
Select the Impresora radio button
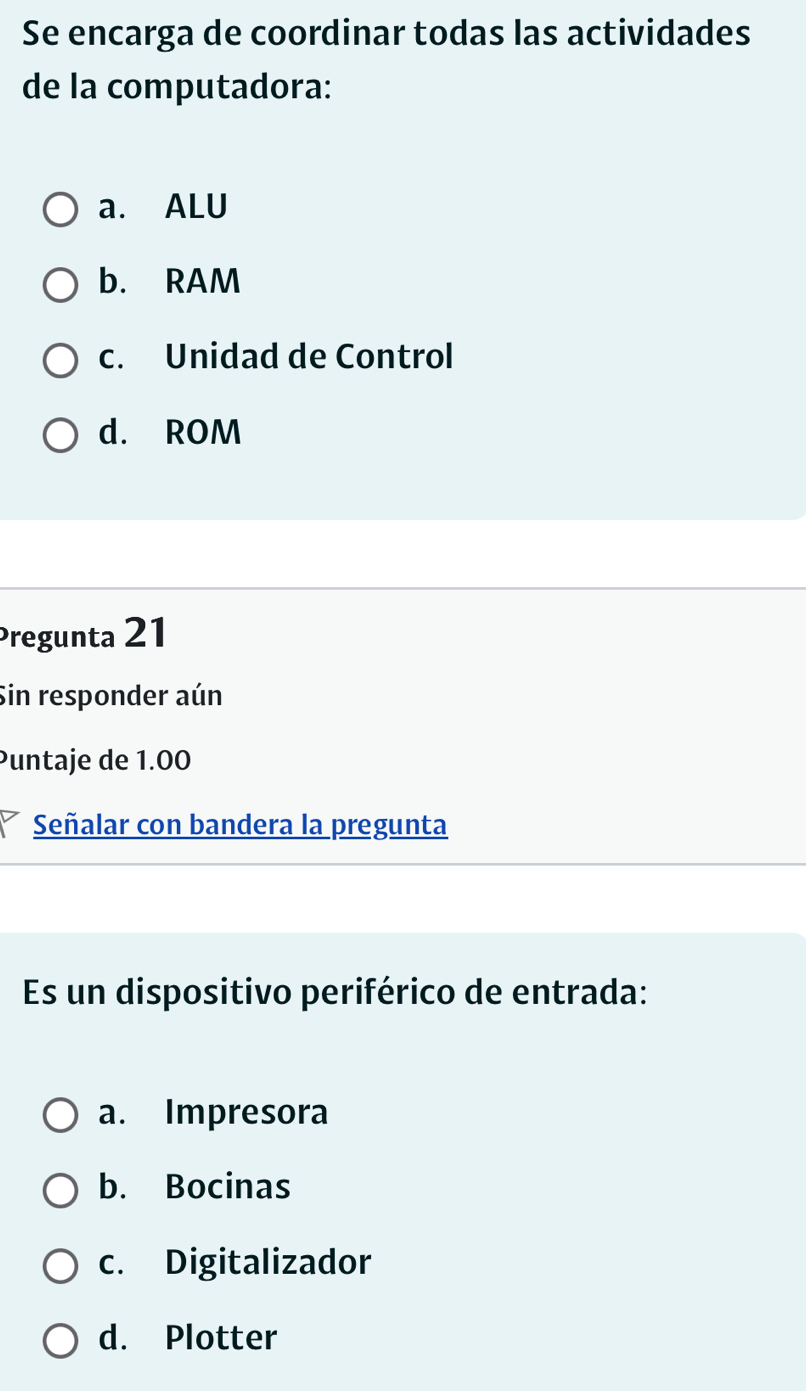(60, 1115)
